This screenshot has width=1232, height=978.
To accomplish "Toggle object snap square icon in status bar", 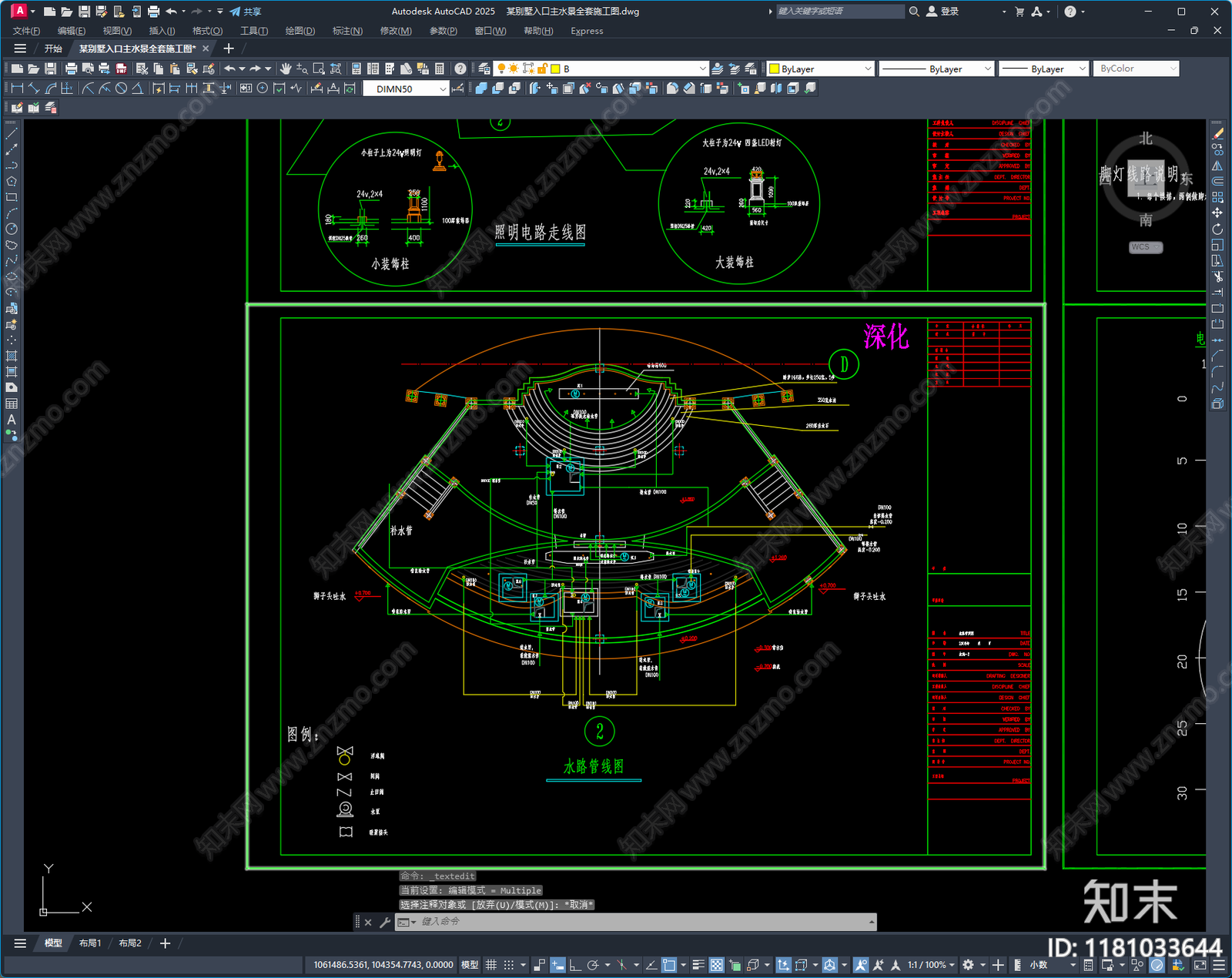I will [669, 965].
